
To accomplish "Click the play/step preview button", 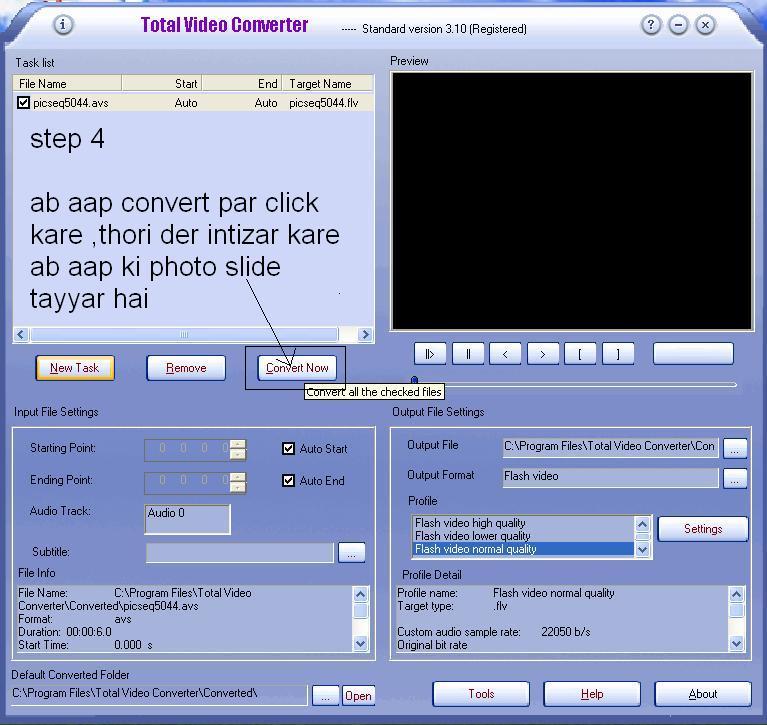I will click(x=430, y=354).
